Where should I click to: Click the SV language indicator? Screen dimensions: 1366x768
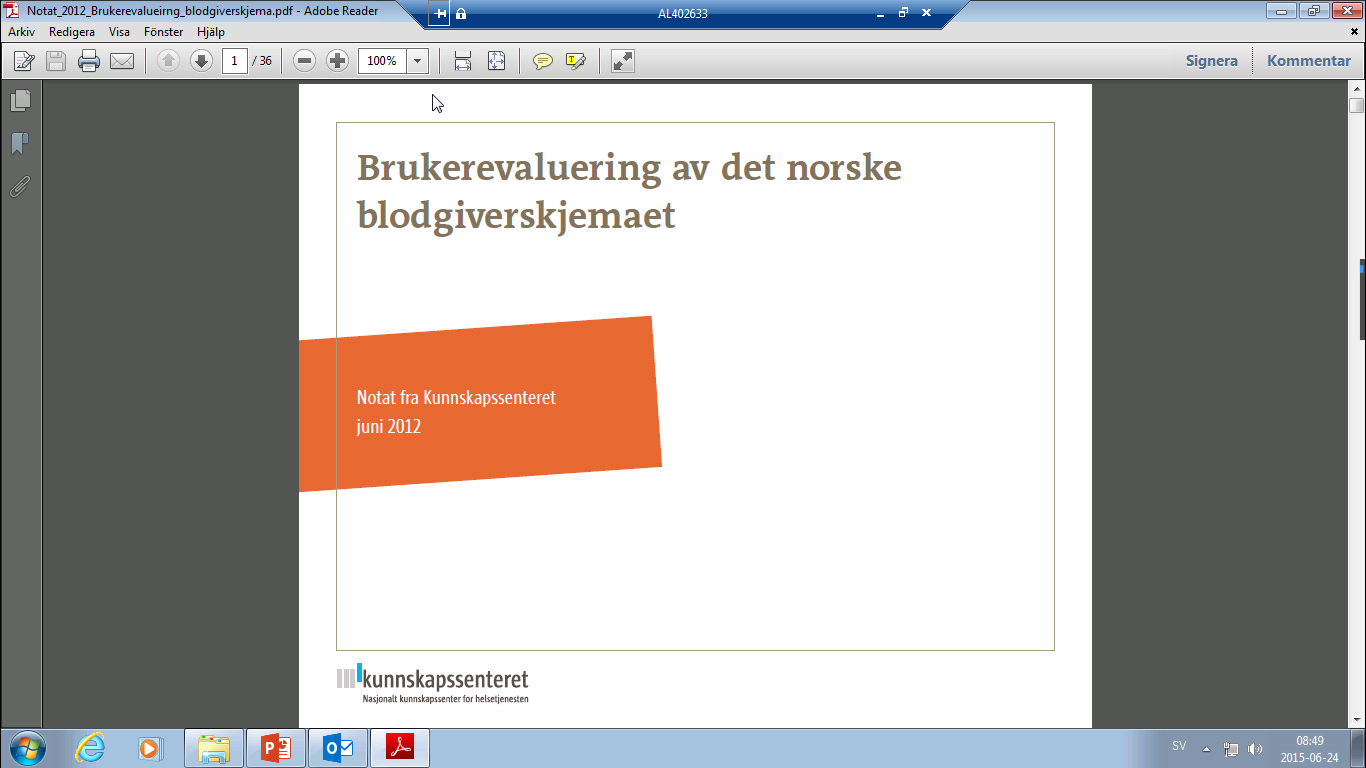(1179, 746)
